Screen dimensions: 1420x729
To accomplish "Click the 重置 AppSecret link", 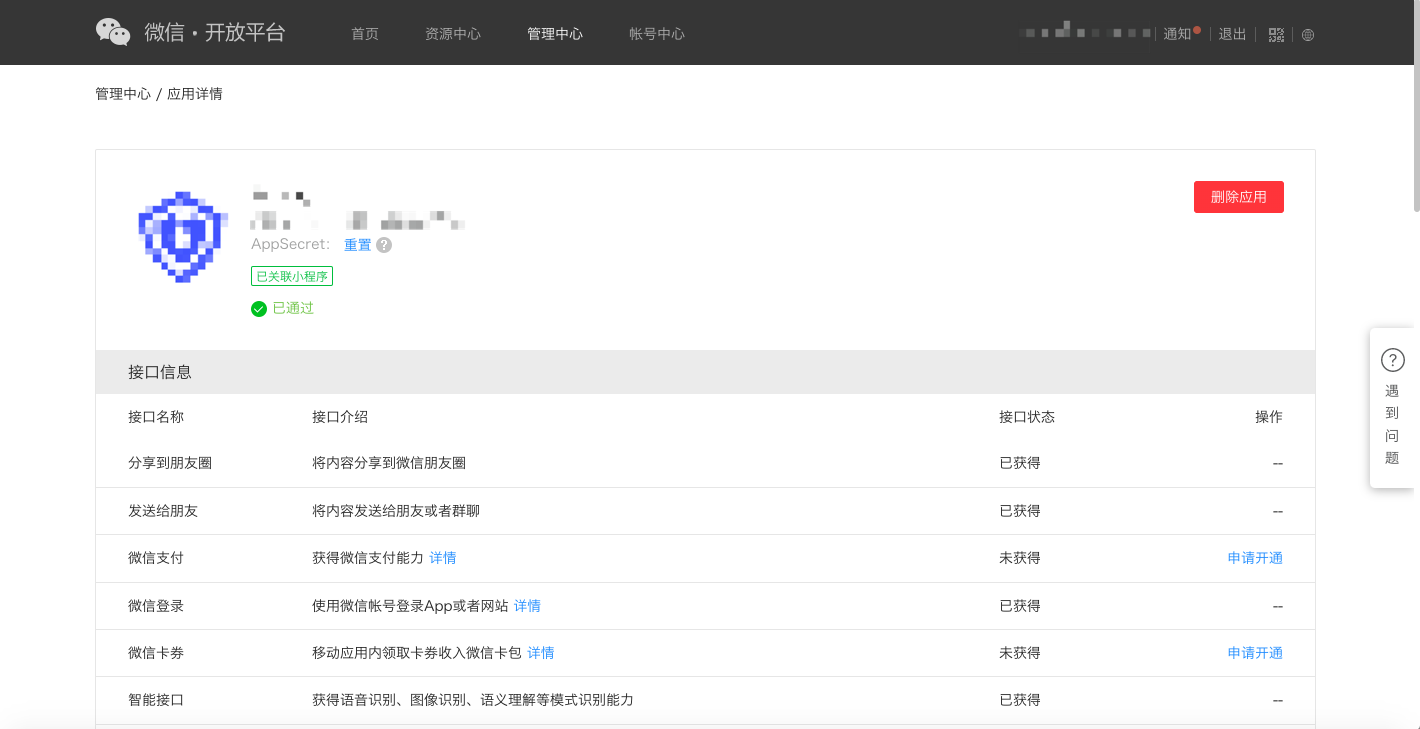I will point(357,245).
